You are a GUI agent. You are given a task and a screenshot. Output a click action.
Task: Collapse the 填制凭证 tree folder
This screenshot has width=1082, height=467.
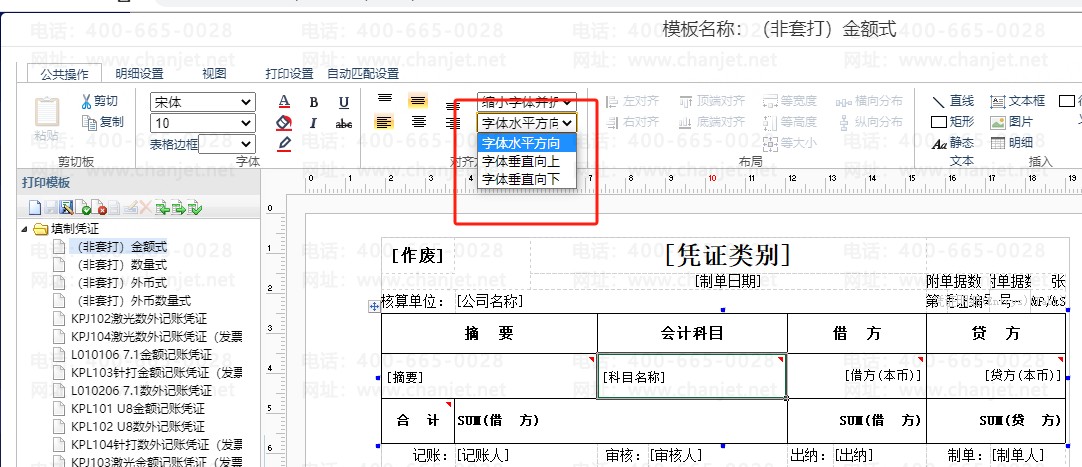tap(25, 229)
